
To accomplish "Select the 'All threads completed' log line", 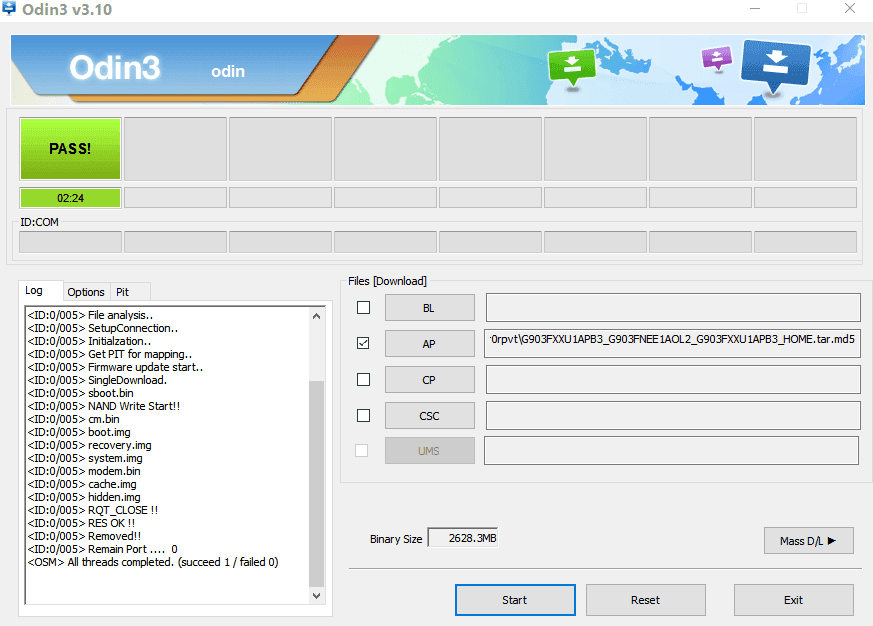I will point(153,562).
